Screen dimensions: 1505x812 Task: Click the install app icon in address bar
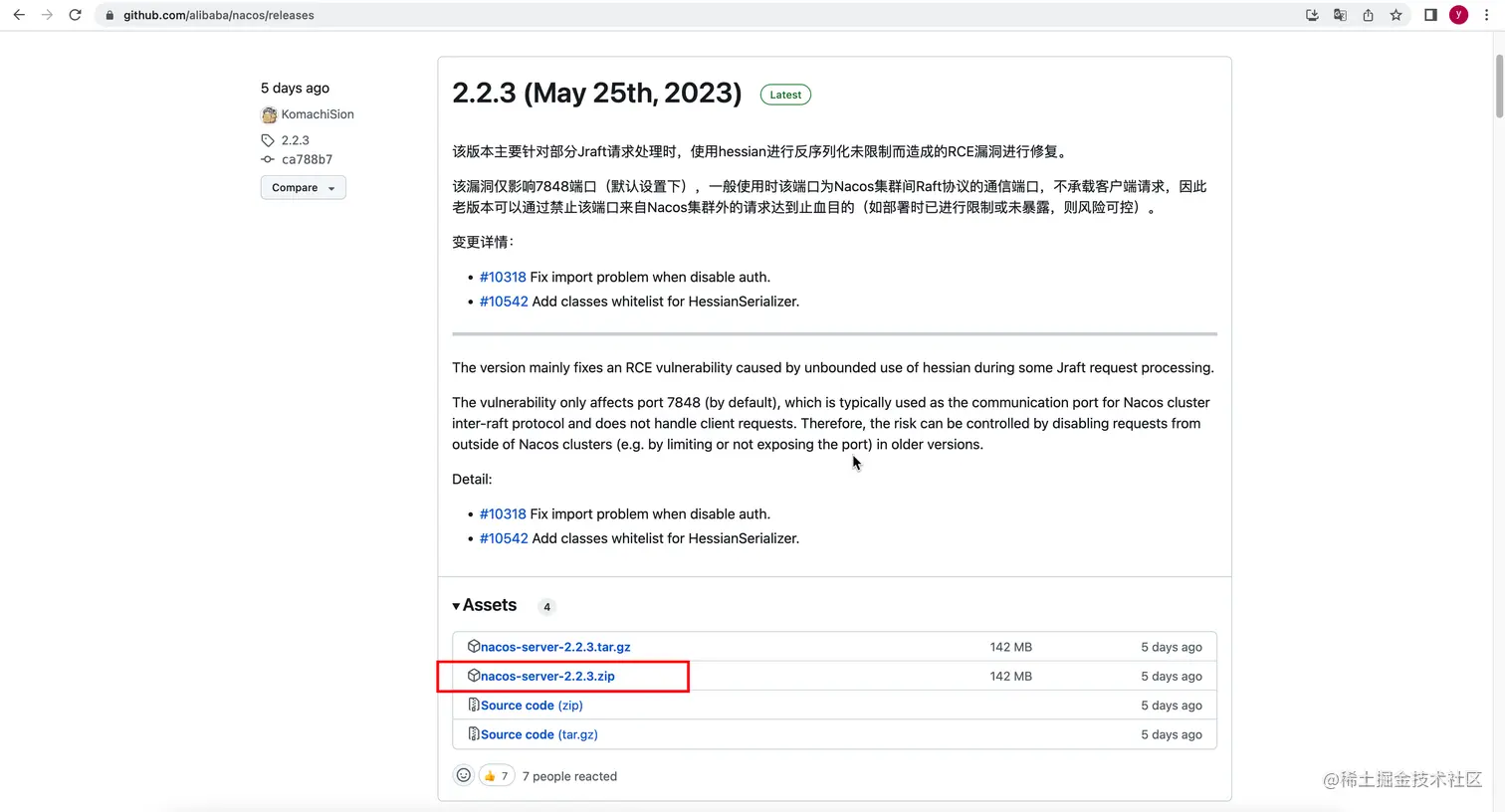(x=1312, y=15)
